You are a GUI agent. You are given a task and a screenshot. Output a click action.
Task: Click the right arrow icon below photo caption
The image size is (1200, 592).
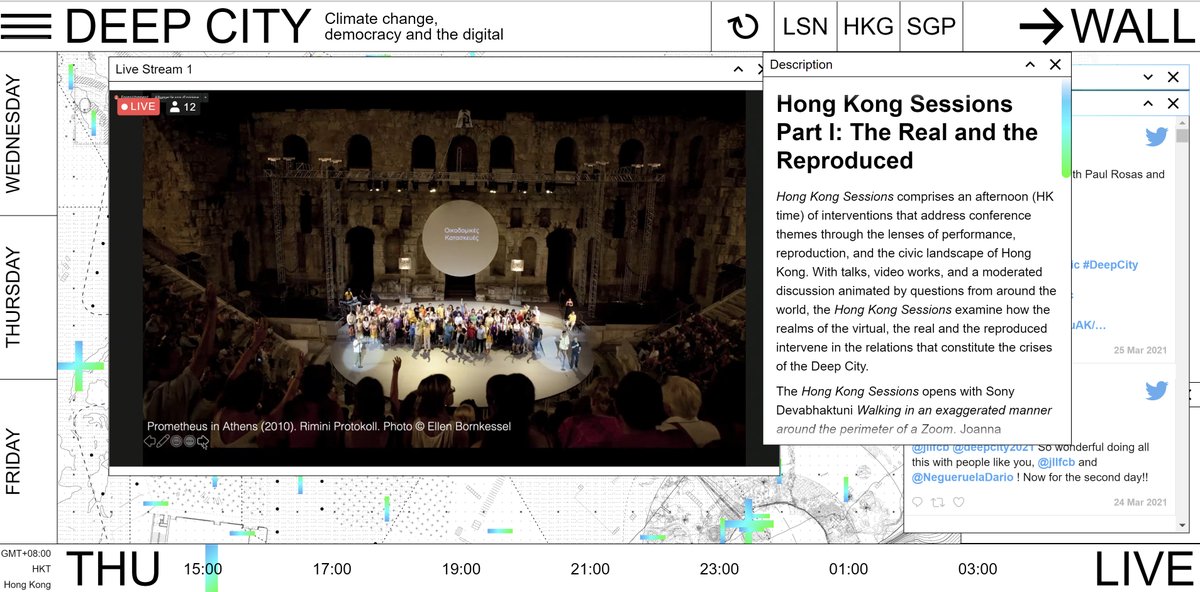click(x=203, y=441)
